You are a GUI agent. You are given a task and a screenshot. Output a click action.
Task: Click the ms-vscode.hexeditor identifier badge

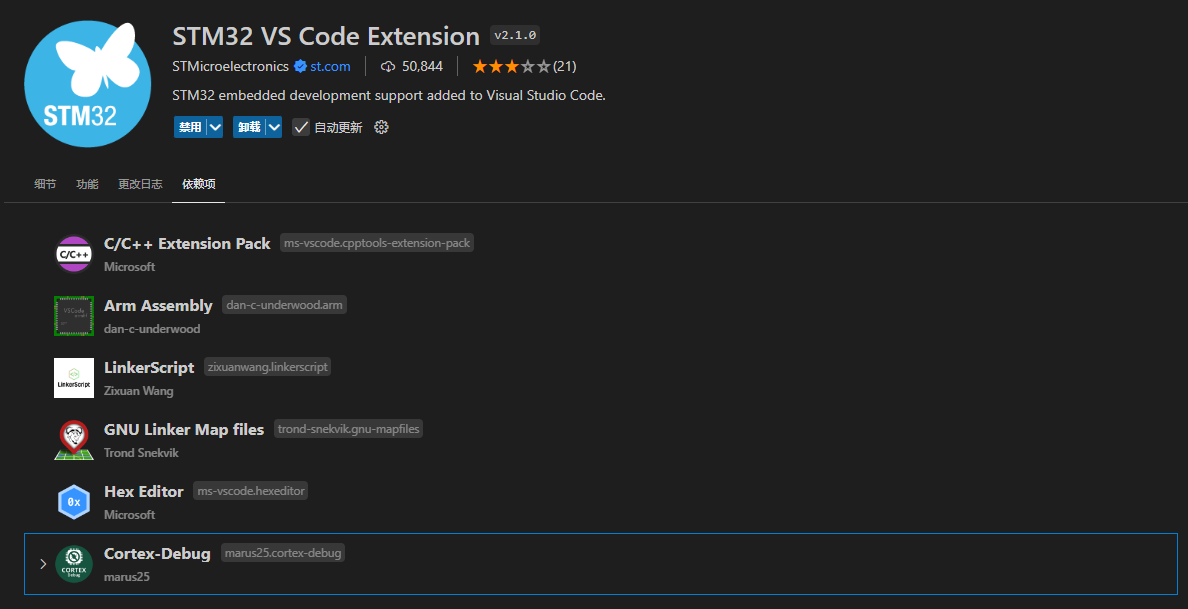click(251, 492)
